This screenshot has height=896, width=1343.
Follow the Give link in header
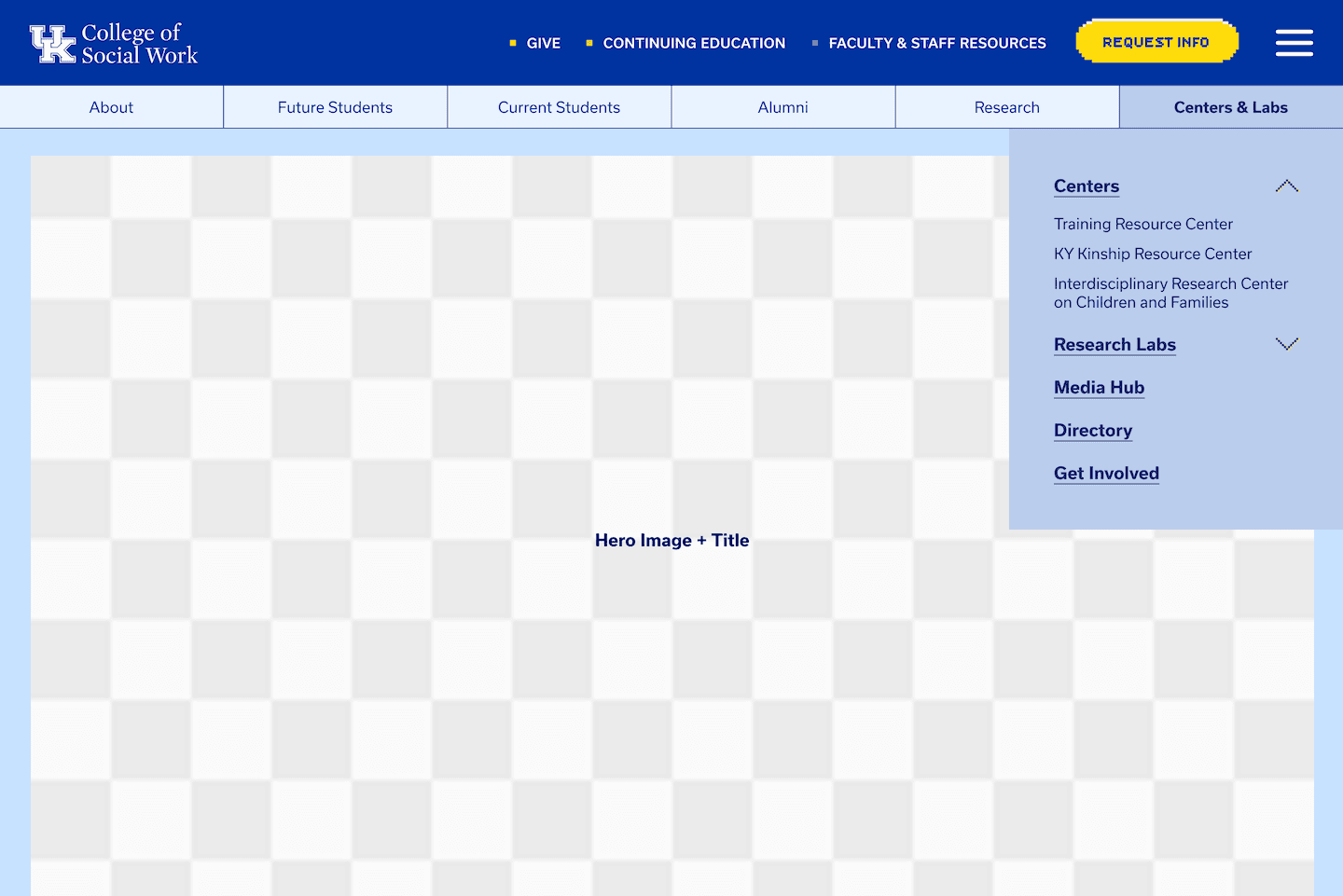[543, 43]
